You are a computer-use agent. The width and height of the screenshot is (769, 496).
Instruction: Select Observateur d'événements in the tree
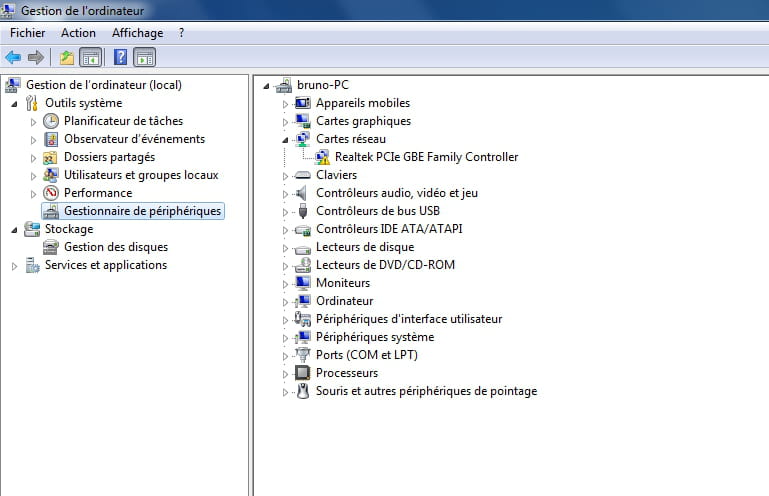(134, 139)
